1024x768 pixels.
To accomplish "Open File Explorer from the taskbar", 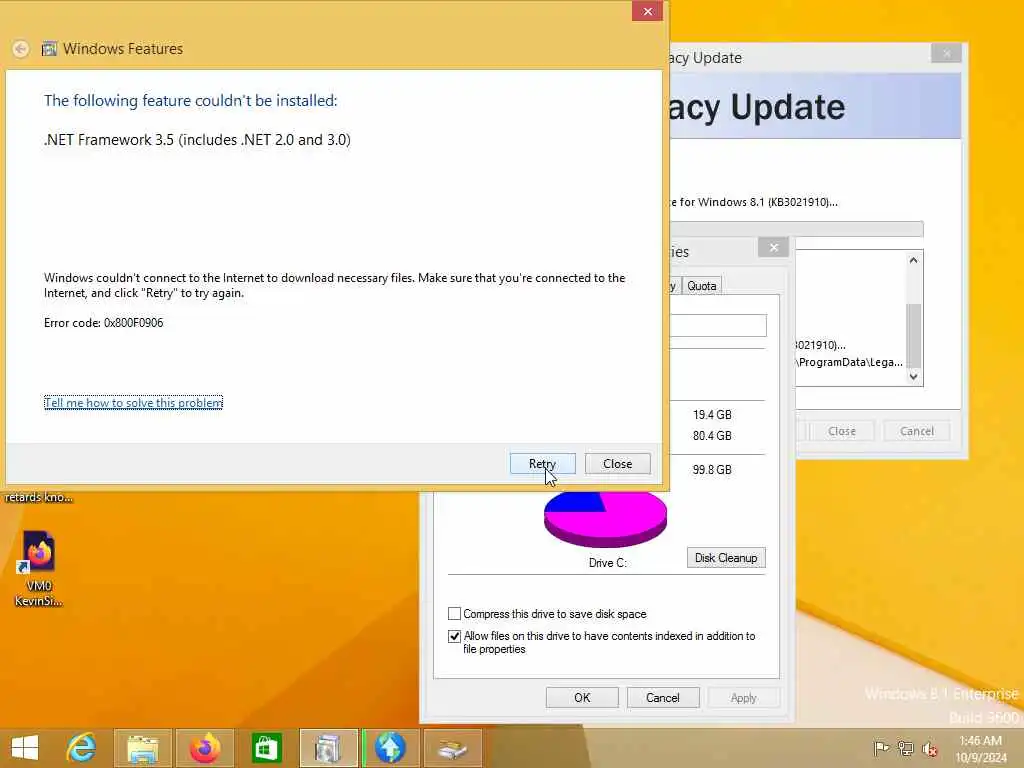I will [x=142, y=748].
